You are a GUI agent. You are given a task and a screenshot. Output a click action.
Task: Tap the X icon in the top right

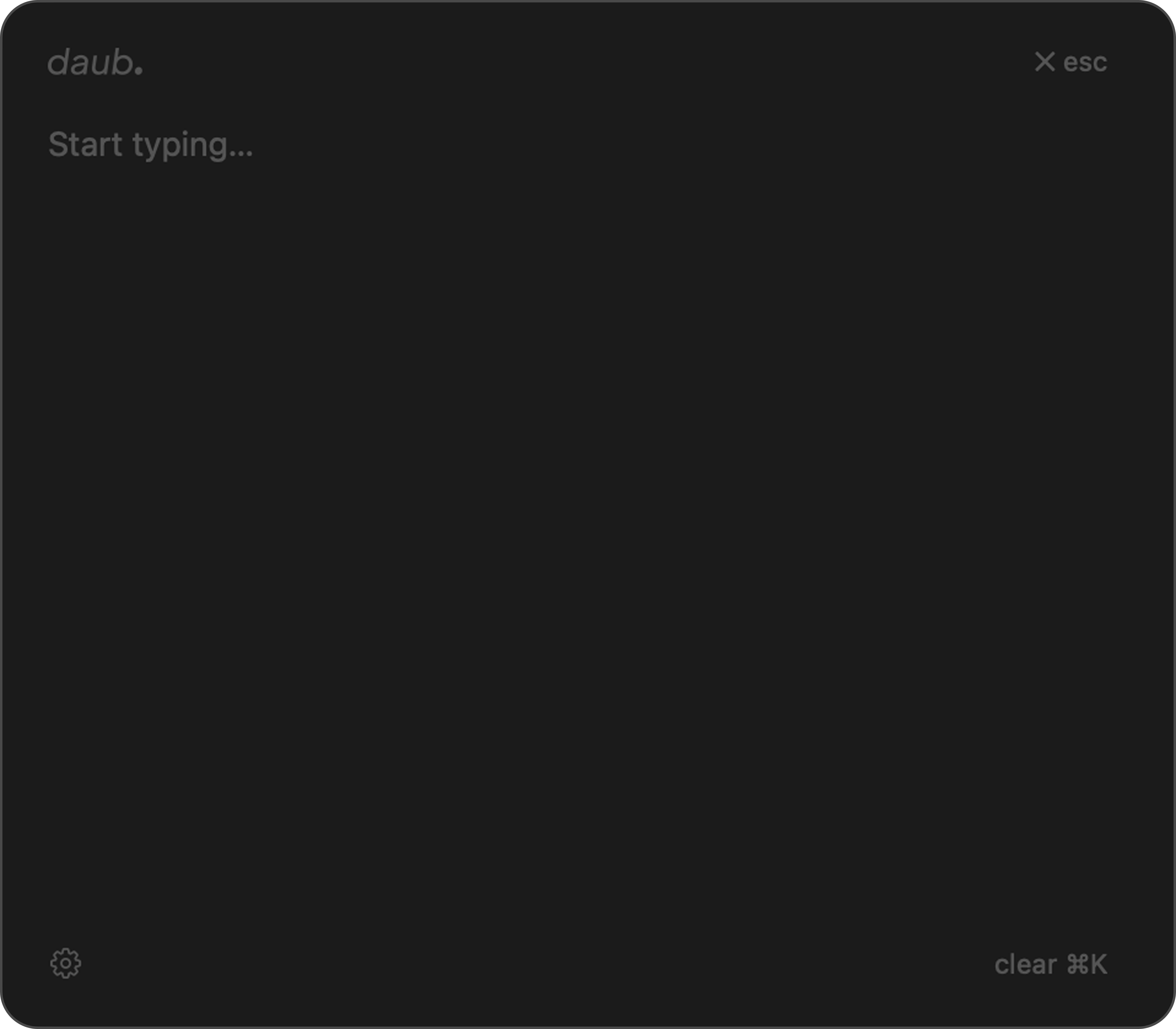1045,62
